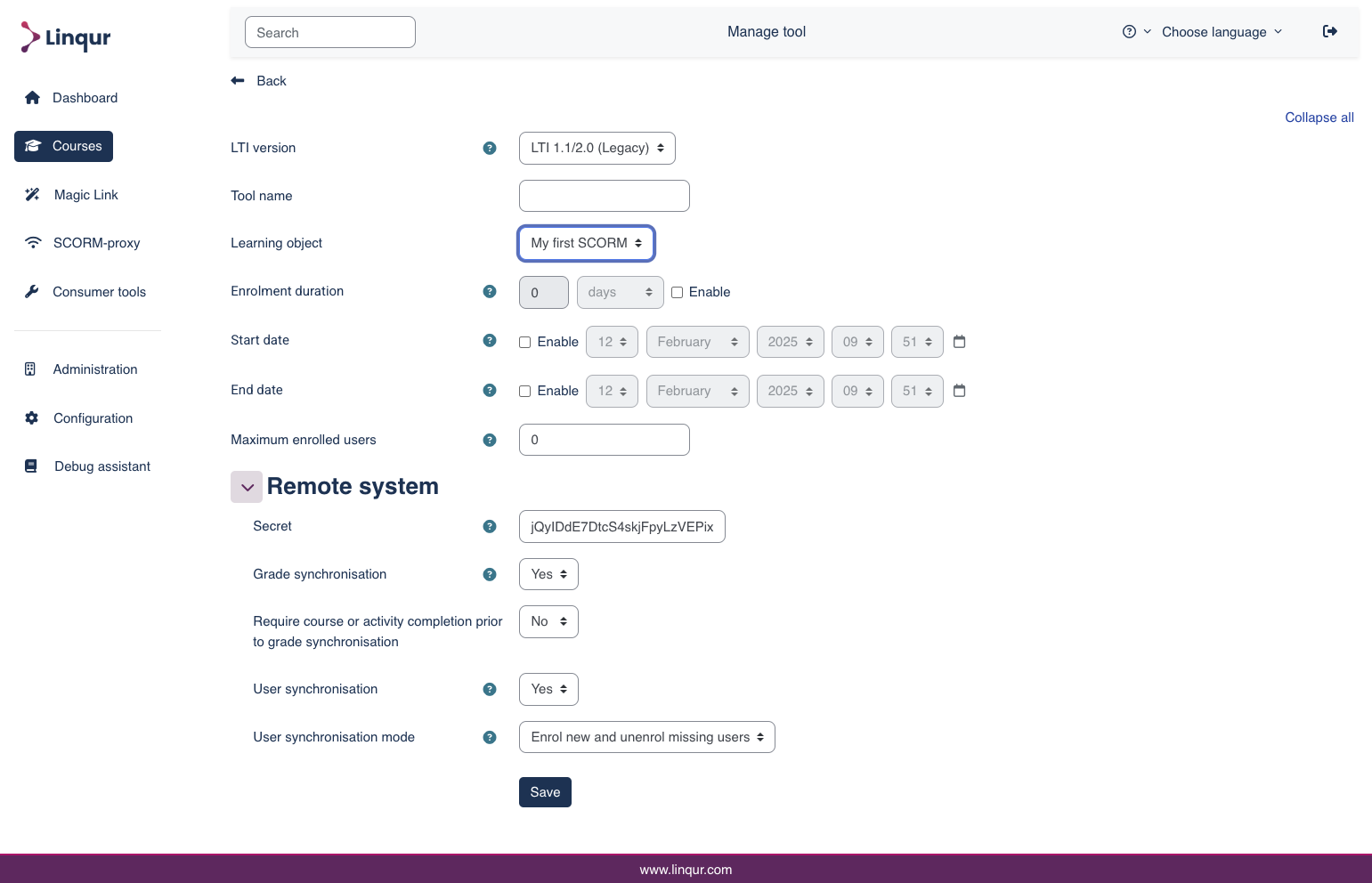This screenshot has height=883, width=1372.
Task: Focus the Tool name input field
Action: click(x=605, y=196)
